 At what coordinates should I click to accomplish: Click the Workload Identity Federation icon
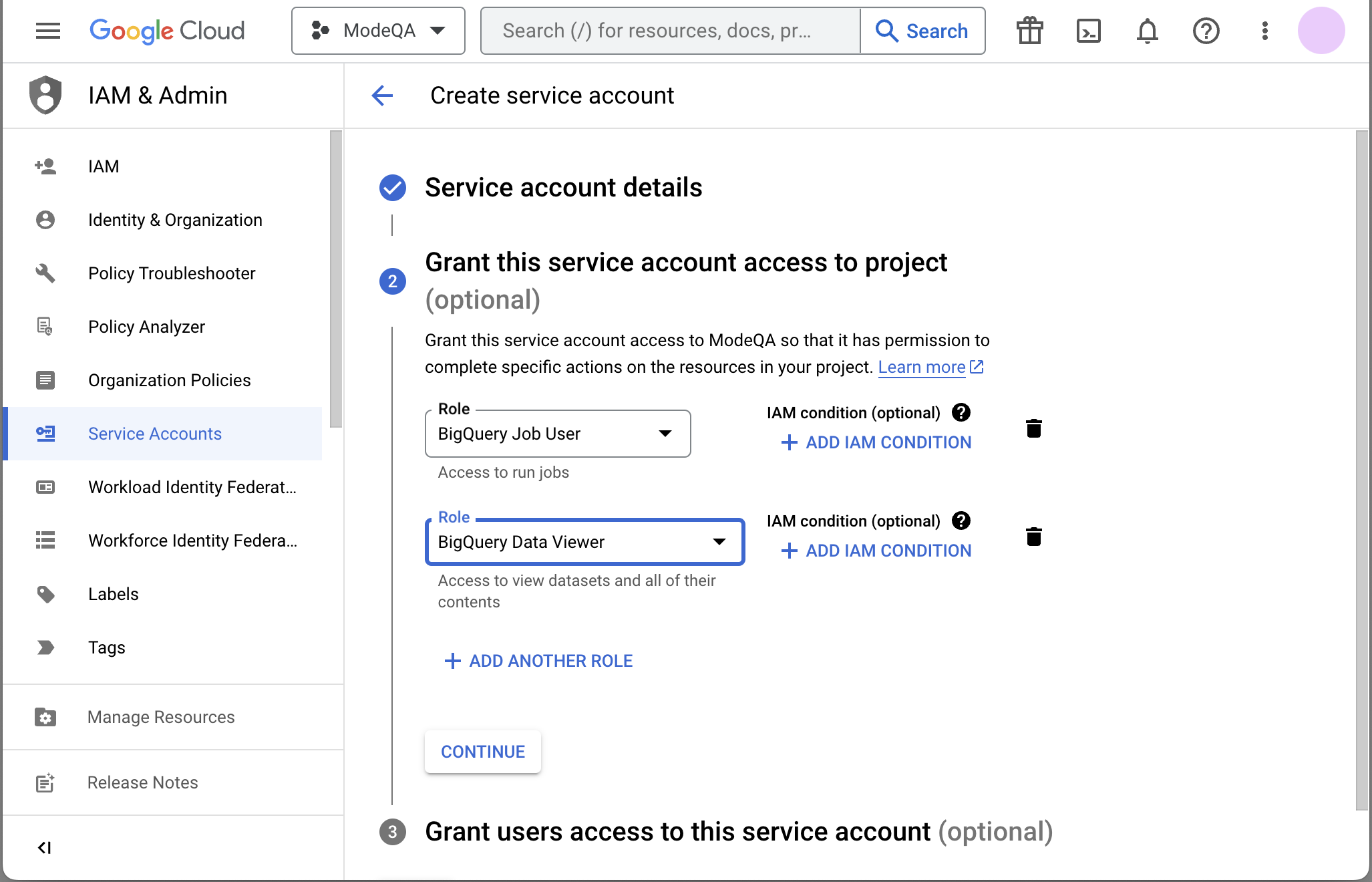[x=44, y=487]
